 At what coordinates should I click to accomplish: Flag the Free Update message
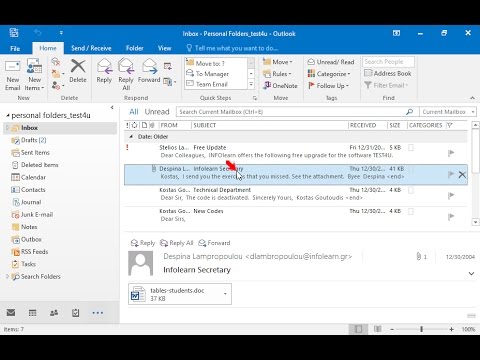point(451,153)
